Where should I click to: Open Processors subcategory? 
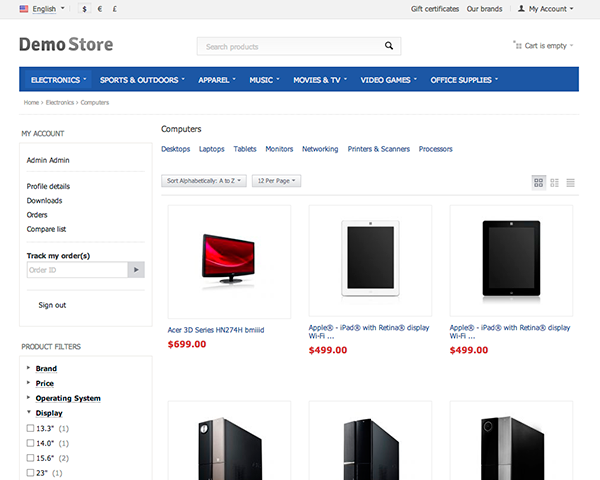[x=435, y=149]
